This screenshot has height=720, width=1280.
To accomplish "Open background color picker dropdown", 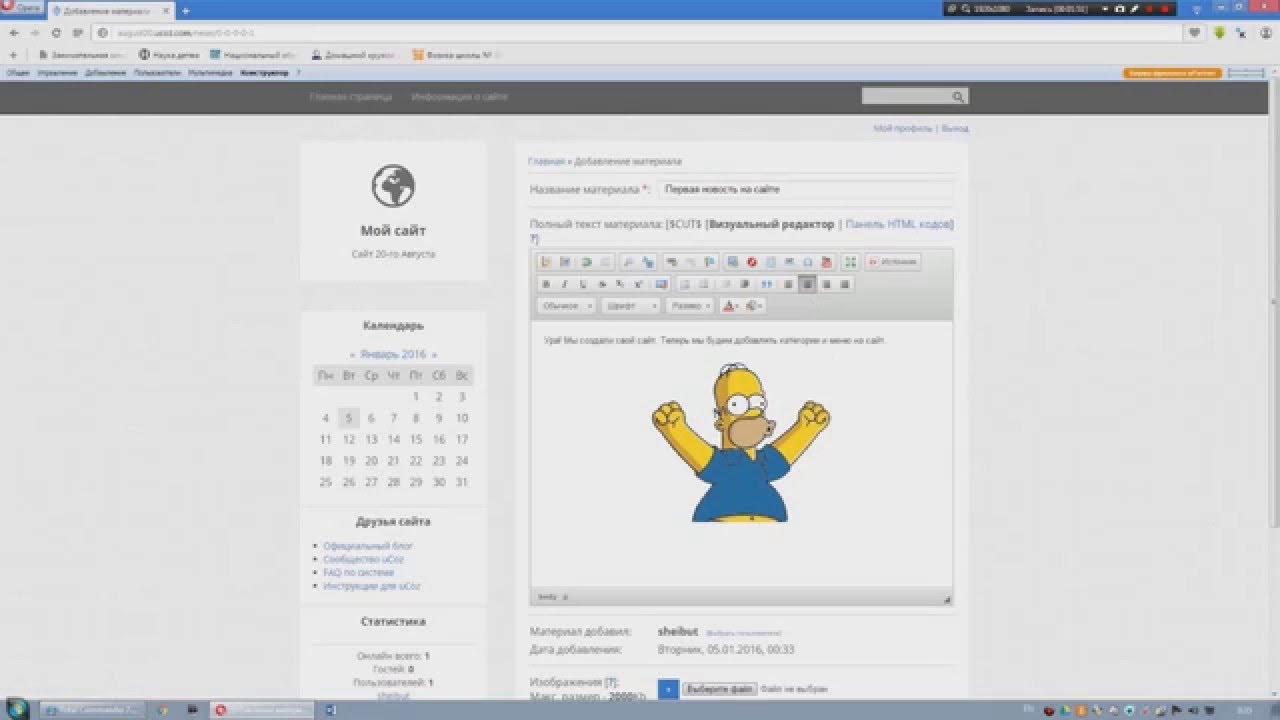I will pyautogui.click(x=754, y=306).
